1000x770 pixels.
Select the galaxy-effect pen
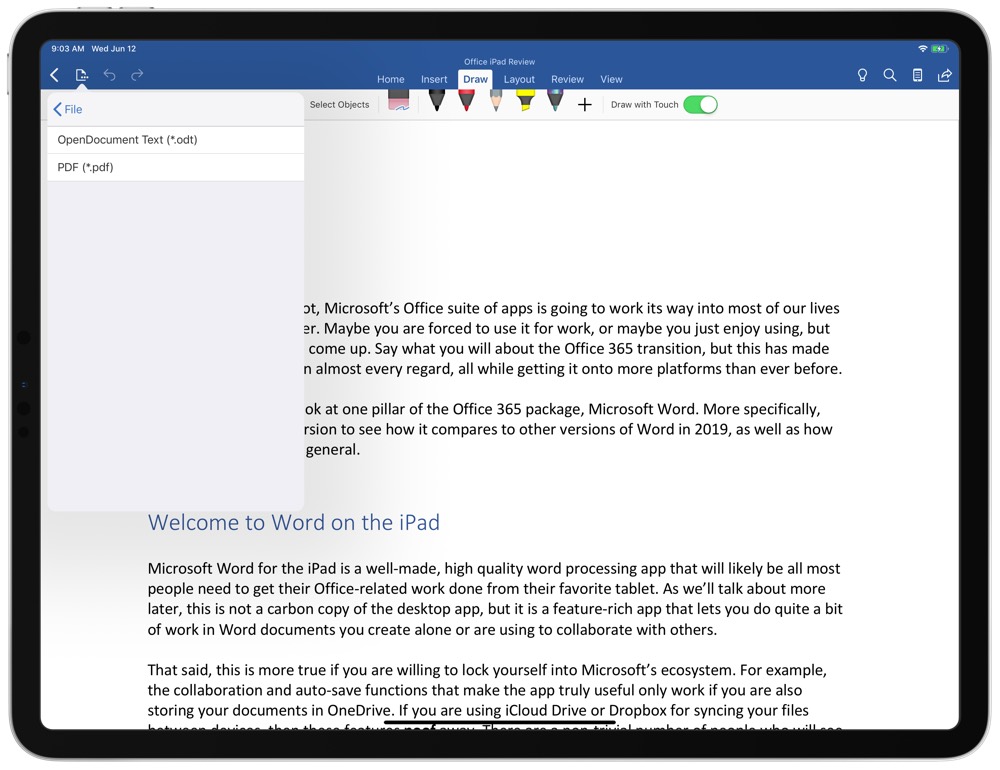pos(555,102)
